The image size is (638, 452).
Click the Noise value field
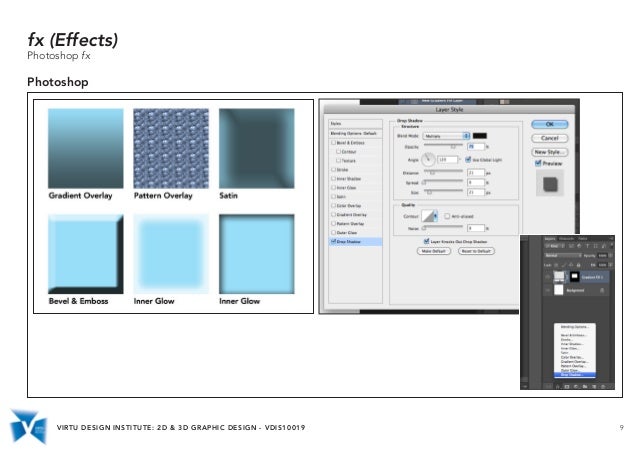[476, 228]
